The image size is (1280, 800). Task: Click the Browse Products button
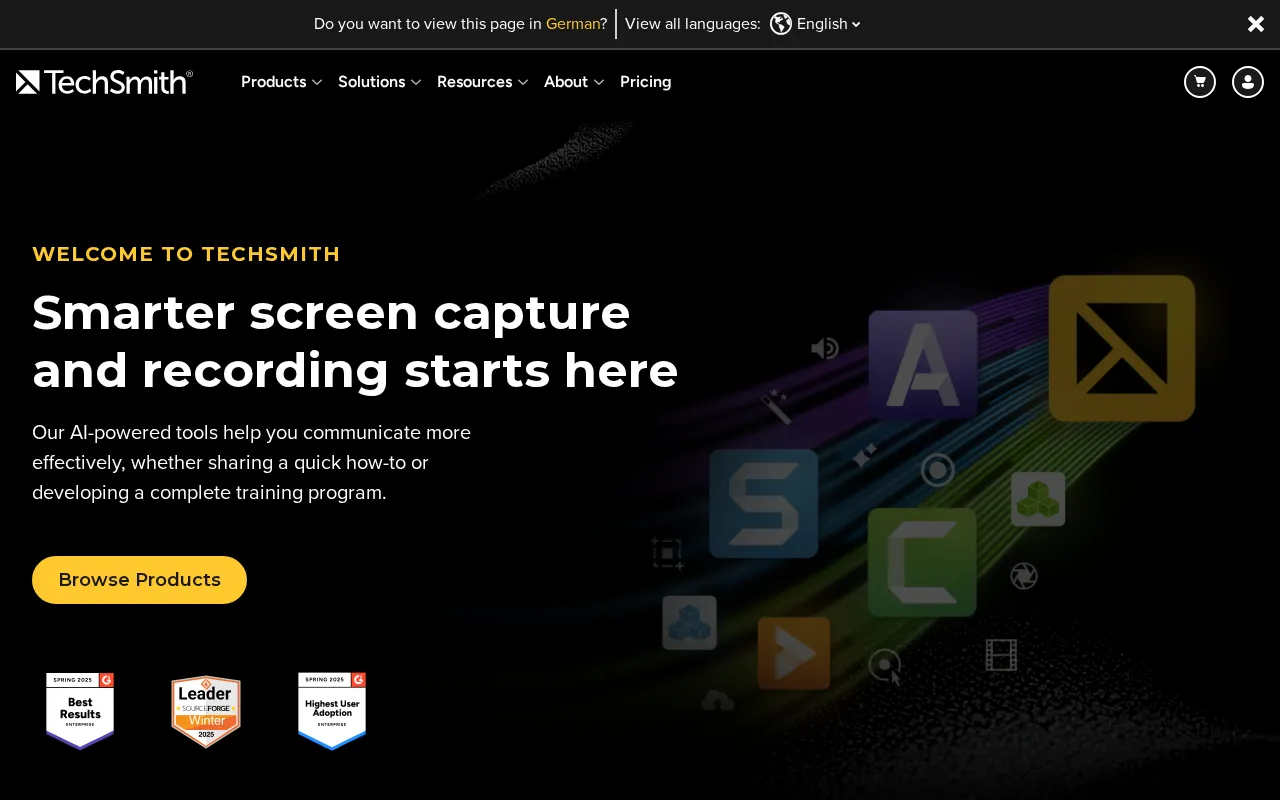(x=139, y=580)
